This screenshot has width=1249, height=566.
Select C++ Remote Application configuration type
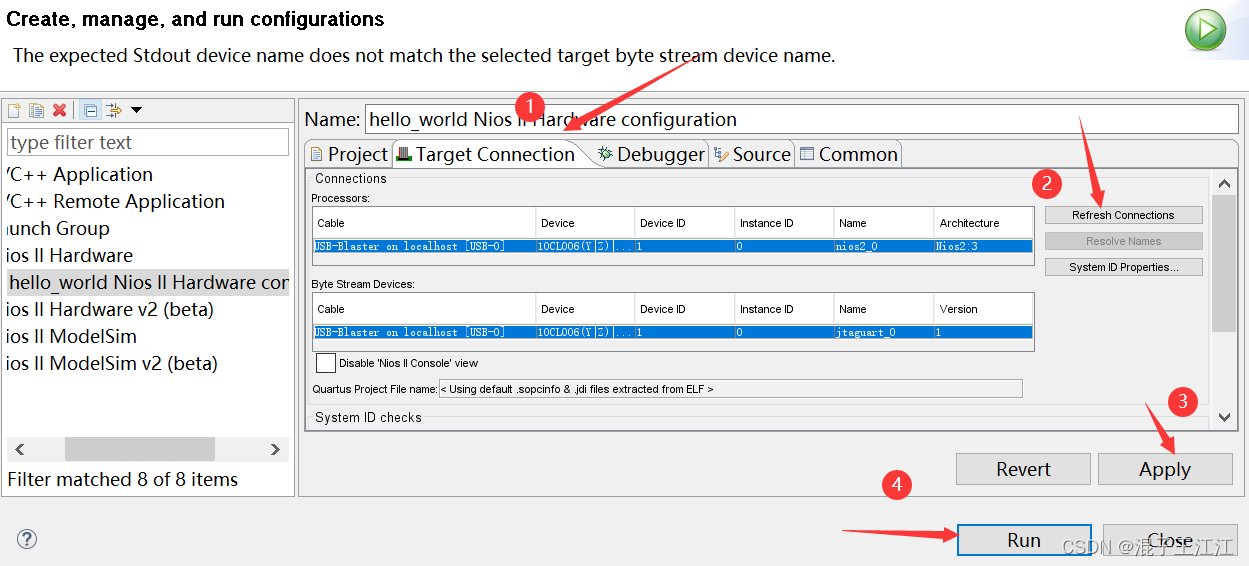pyautogui.click(x=116, y=201)
